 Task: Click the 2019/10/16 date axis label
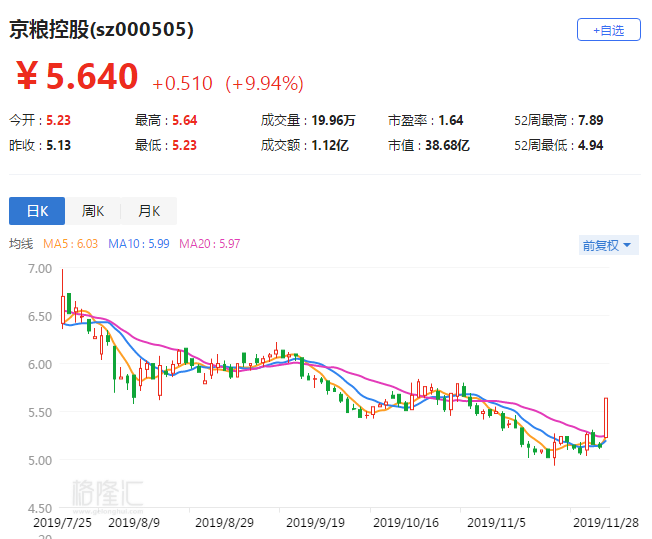point(406,522)
